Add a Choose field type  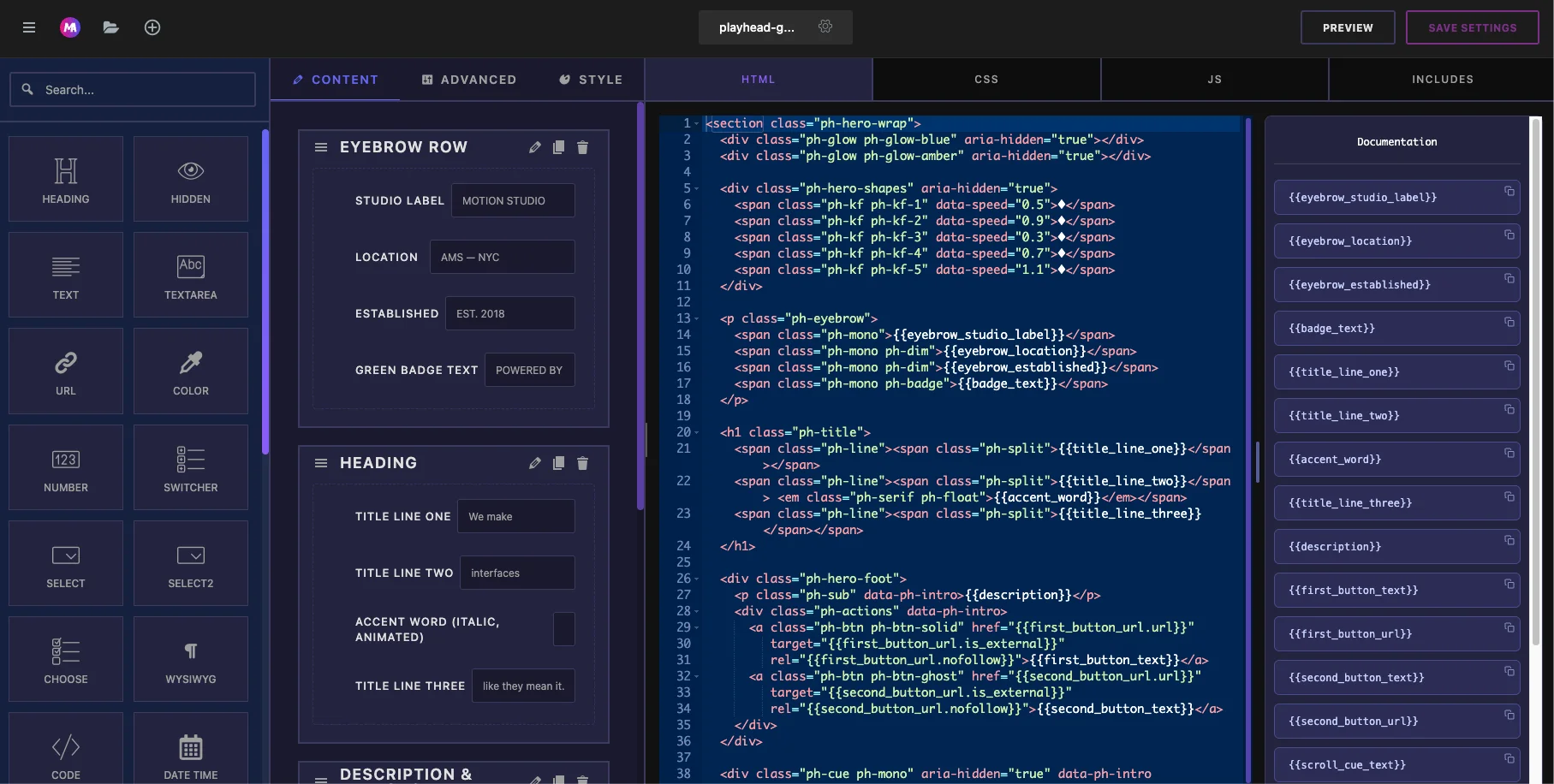point(66,659)
